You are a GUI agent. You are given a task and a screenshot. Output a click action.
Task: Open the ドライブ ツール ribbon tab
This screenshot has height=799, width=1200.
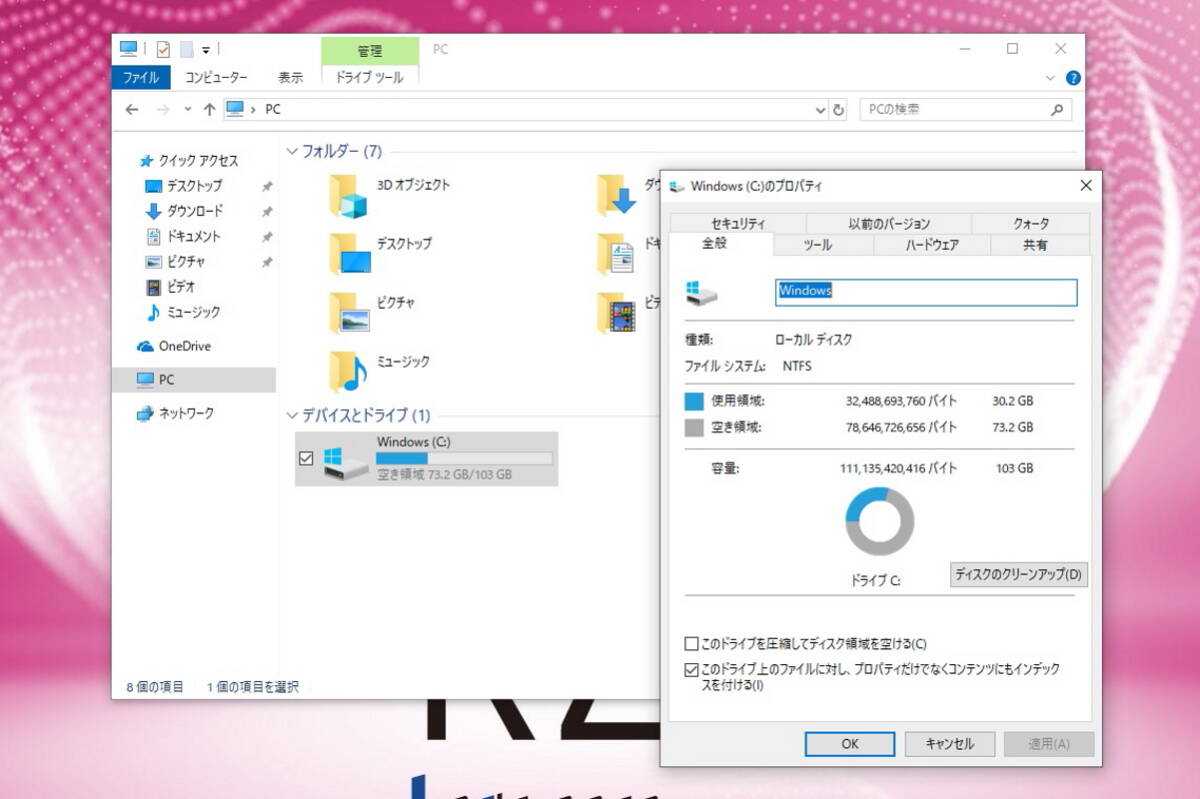[370, 77]
